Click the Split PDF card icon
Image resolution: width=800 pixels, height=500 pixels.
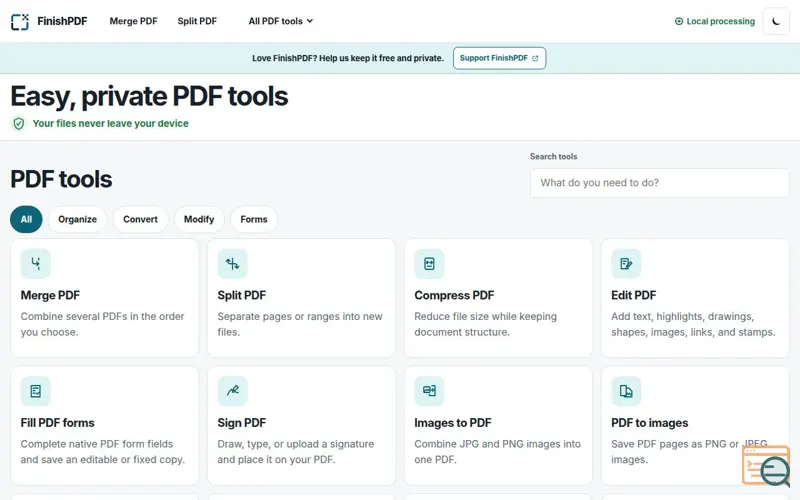tap(233, 264)
